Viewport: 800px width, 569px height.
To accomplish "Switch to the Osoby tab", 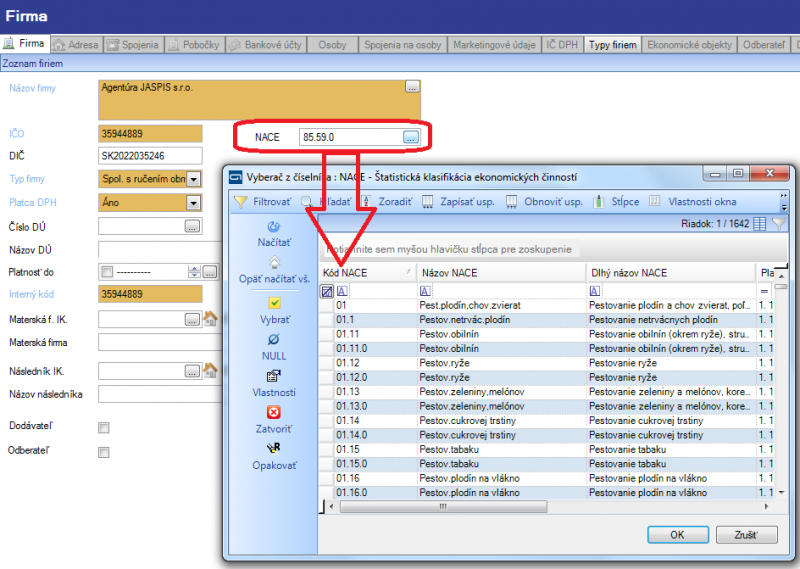I will 332,45.
